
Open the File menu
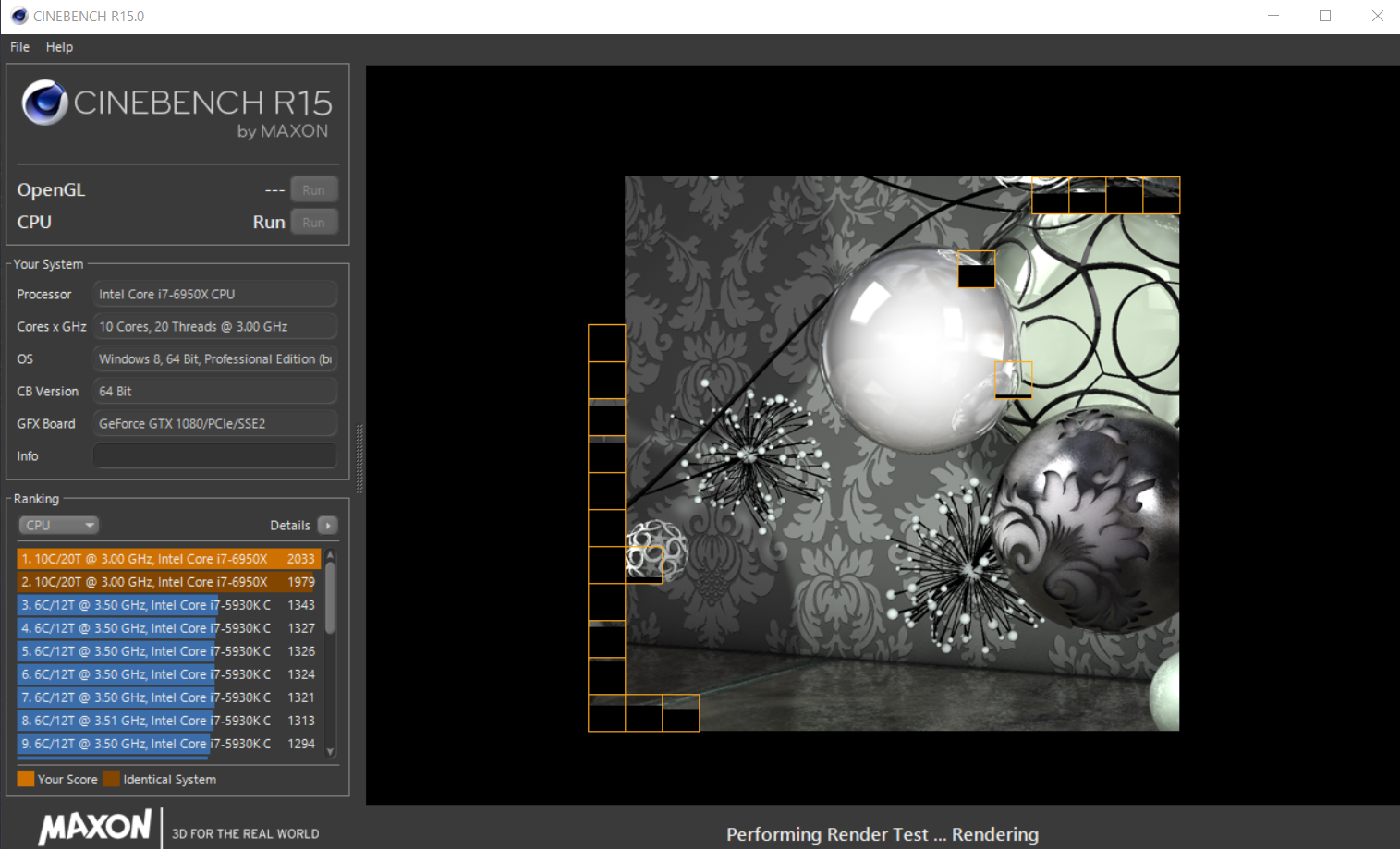pos(19,47)
